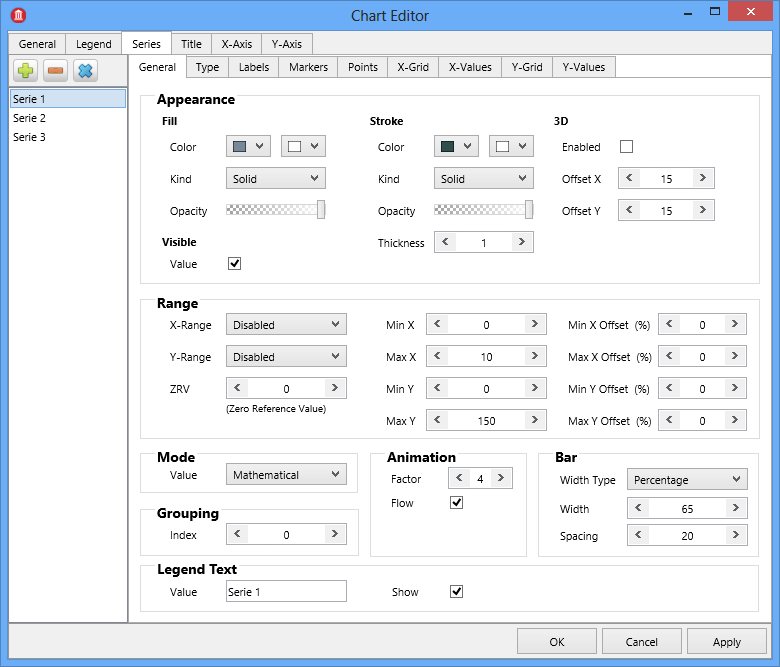This screenshot has width=780, height=667.
Task: Decrease Max X value
Action: click(437, 356)
